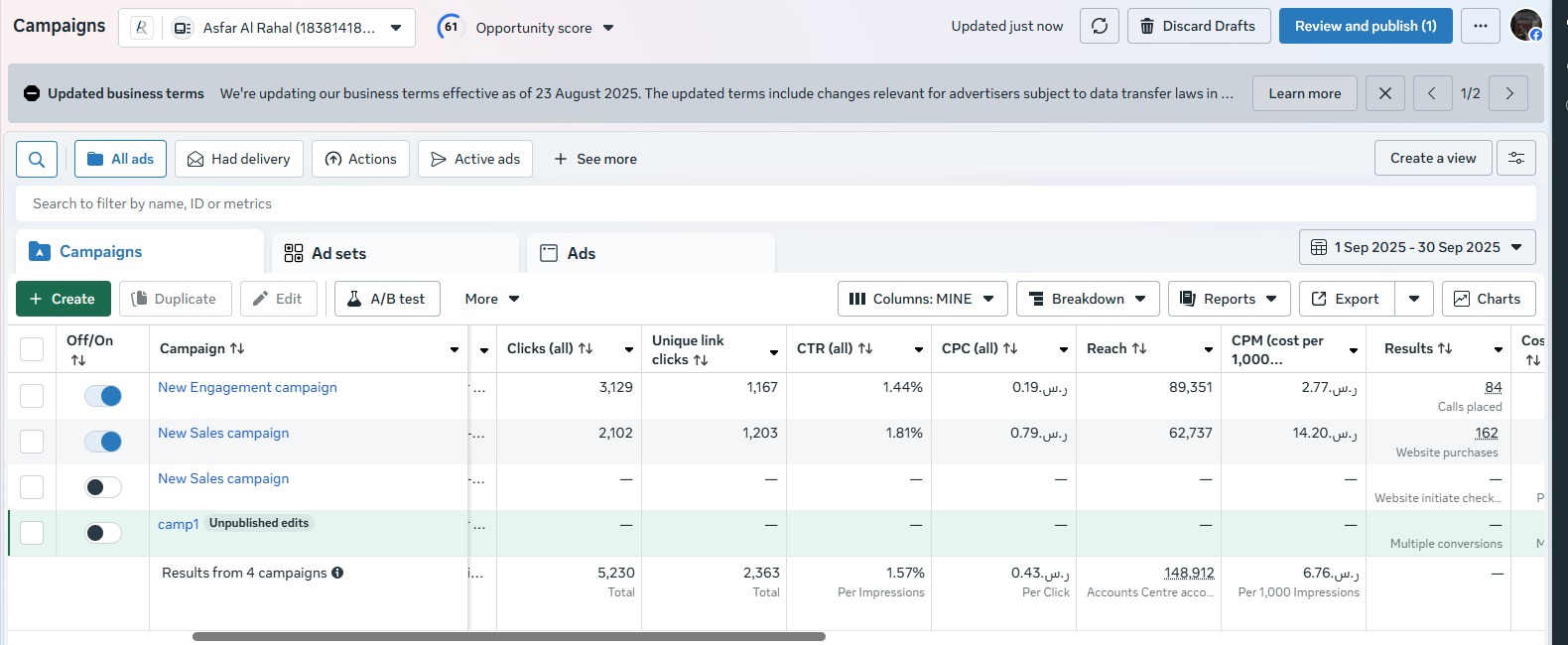Turn off the New Engagement campaign toggle
The width and height of the screenshot is (1568, 645).
click(103, 396)
